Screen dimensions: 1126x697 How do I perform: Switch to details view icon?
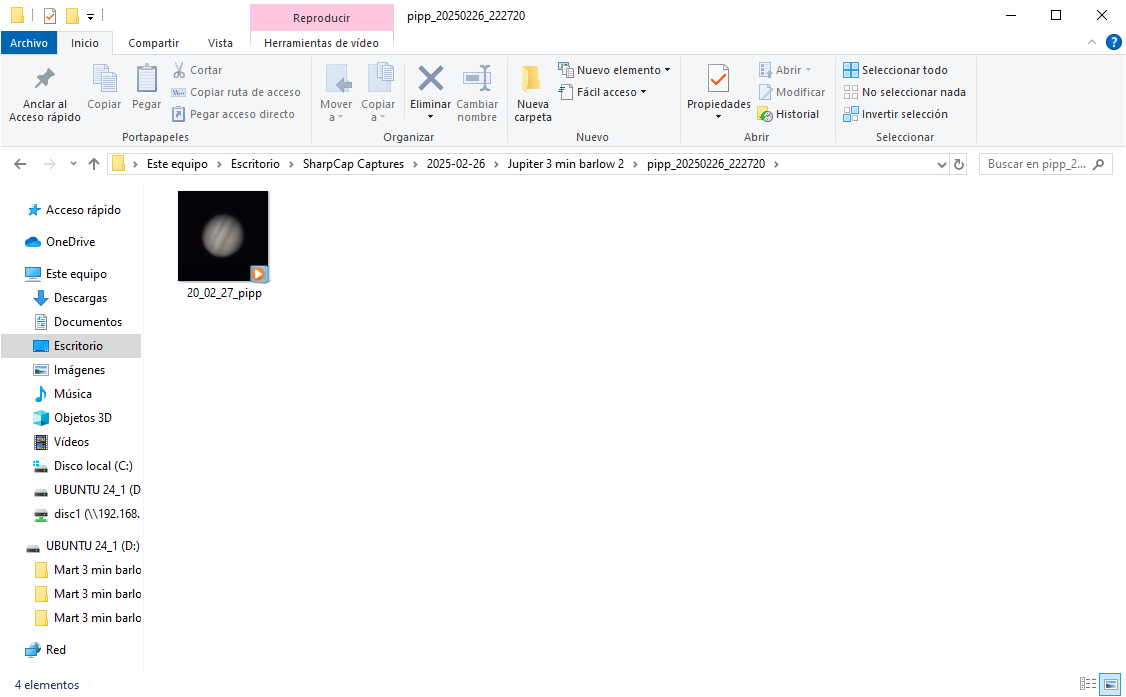pos(1088,683)
